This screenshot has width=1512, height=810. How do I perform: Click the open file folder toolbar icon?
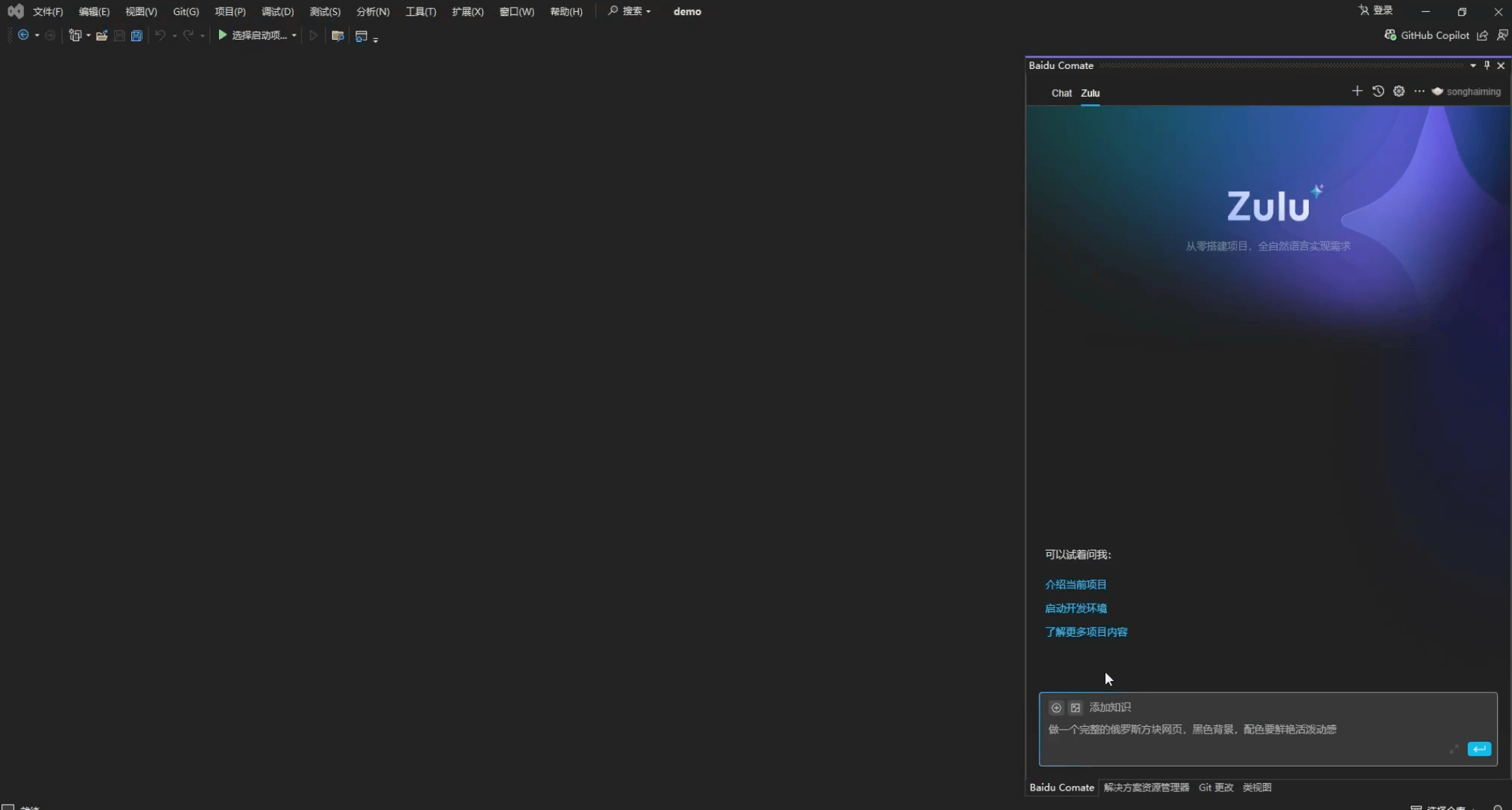point(101,35)
